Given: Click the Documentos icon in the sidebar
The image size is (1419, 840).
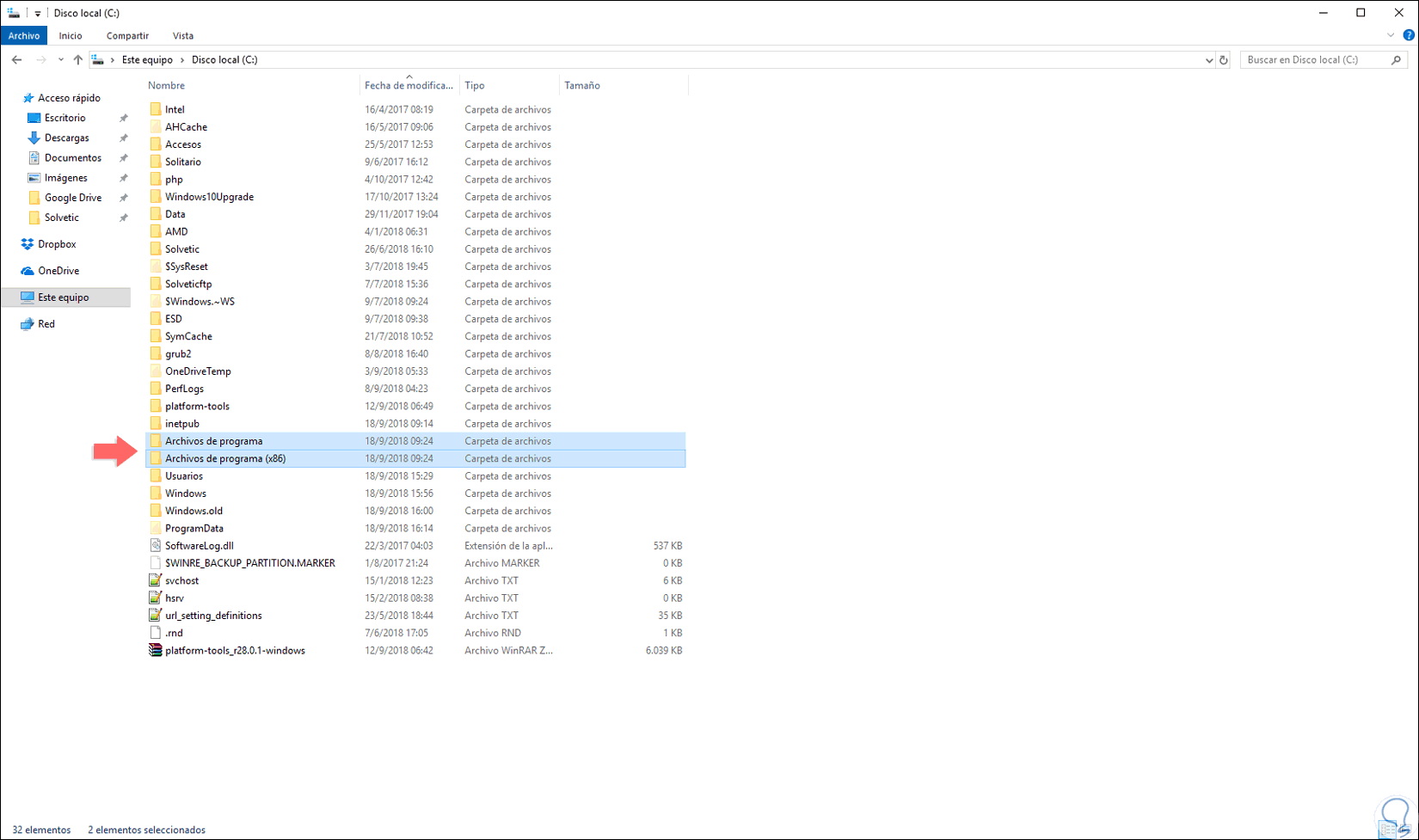Looking at the screenshot, I should (34, 157).
